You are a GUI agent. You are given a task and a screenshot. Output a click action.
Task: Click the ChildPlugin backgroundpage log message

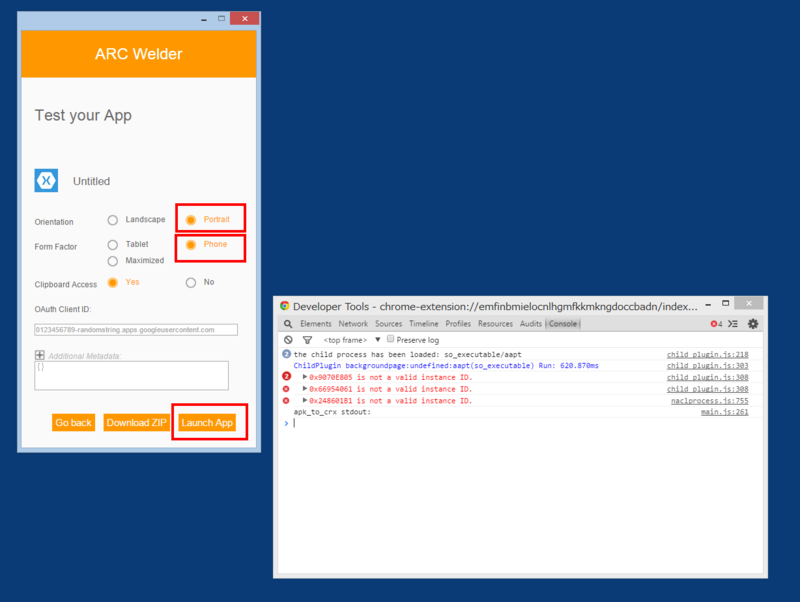coord(446,365)
